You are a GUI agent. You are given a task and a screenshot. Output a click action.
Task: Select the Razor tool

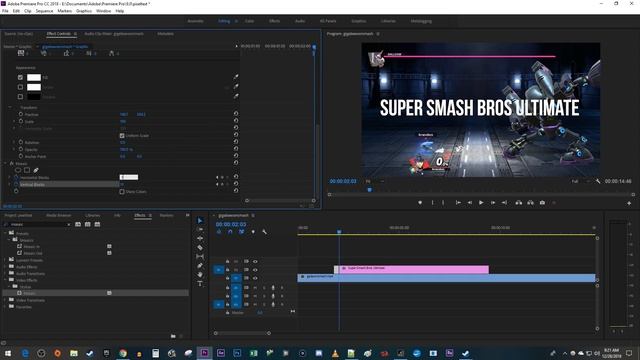(x=200, y=247)
